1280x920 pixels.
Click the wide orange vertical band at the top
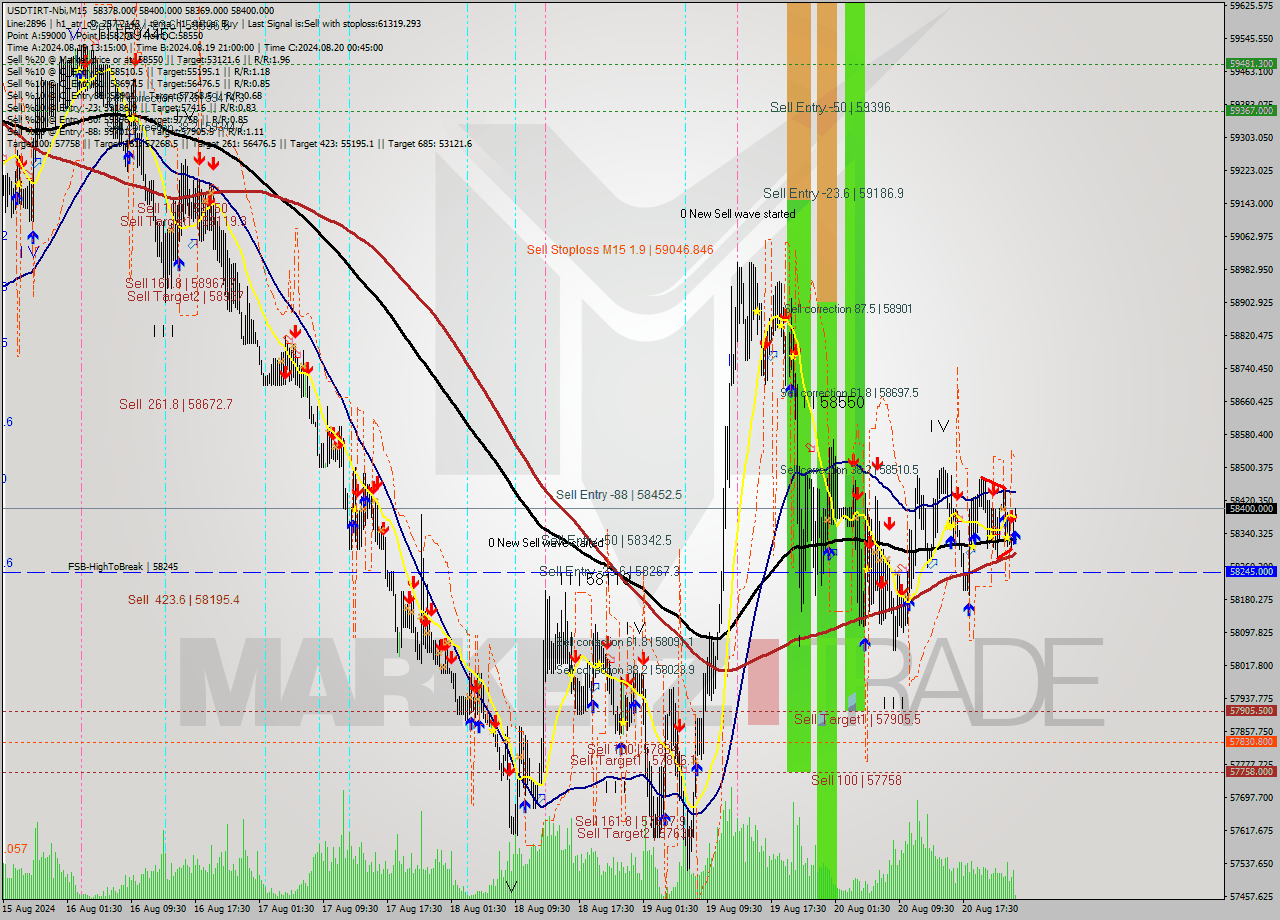pyautogui.click(x=799, y=100)
